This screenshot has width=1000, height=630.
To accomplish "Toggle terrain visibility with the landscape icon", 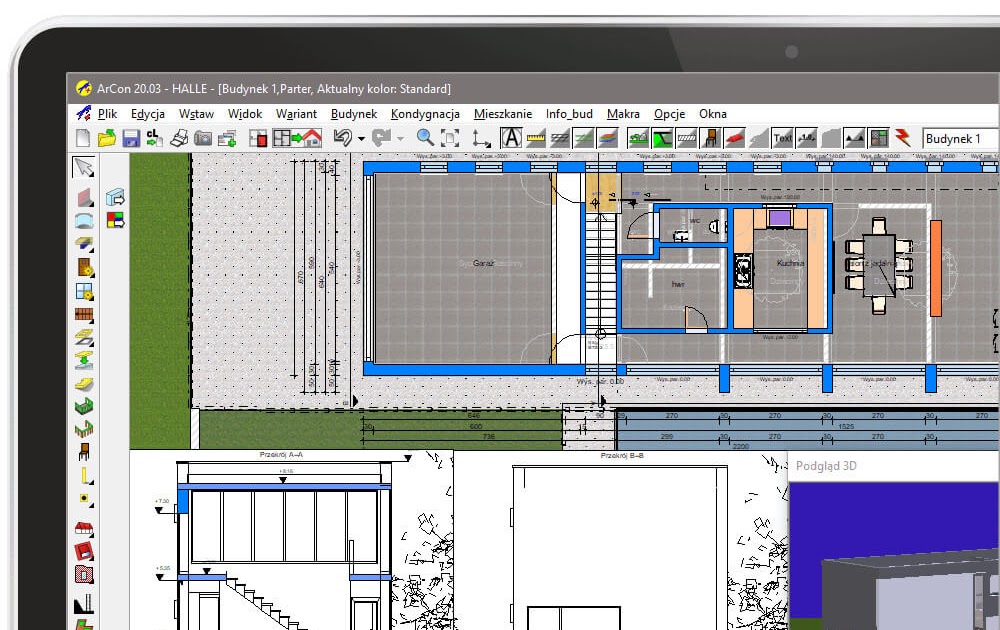I will [638, 138].
